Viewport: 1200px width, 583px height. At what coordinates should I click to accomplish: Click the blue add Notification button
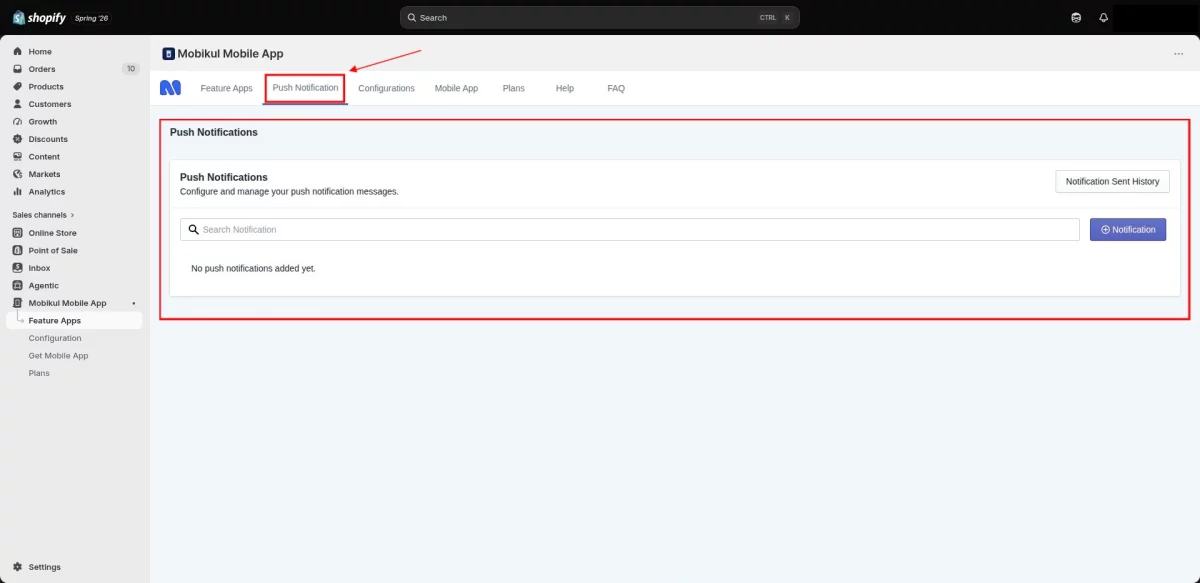point(1128,229)
